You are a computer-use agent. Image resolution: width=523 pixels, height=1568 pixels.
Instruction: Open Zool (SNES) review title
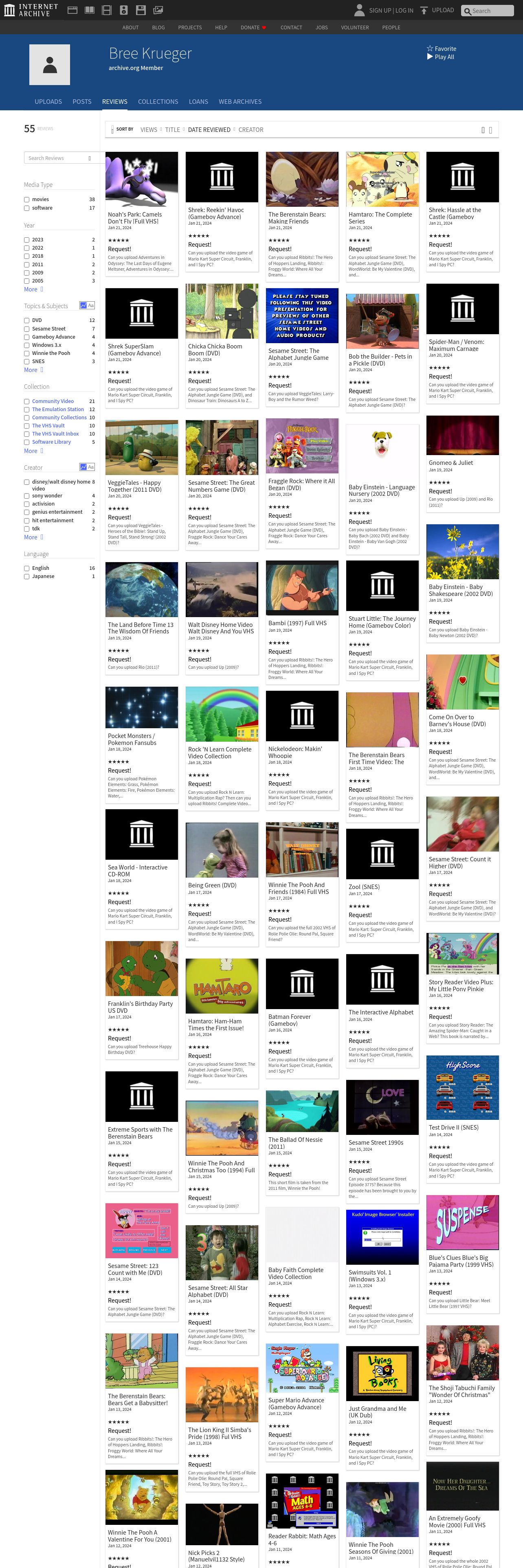coord(363,887)
